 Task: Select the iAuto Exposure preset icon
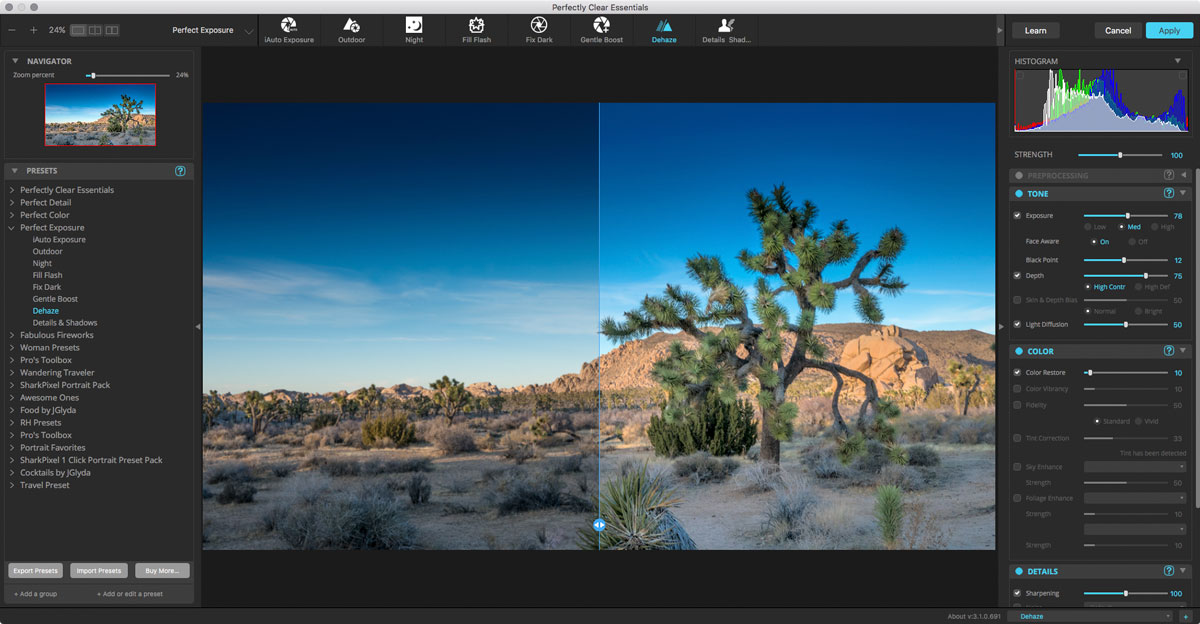point(289,25)
